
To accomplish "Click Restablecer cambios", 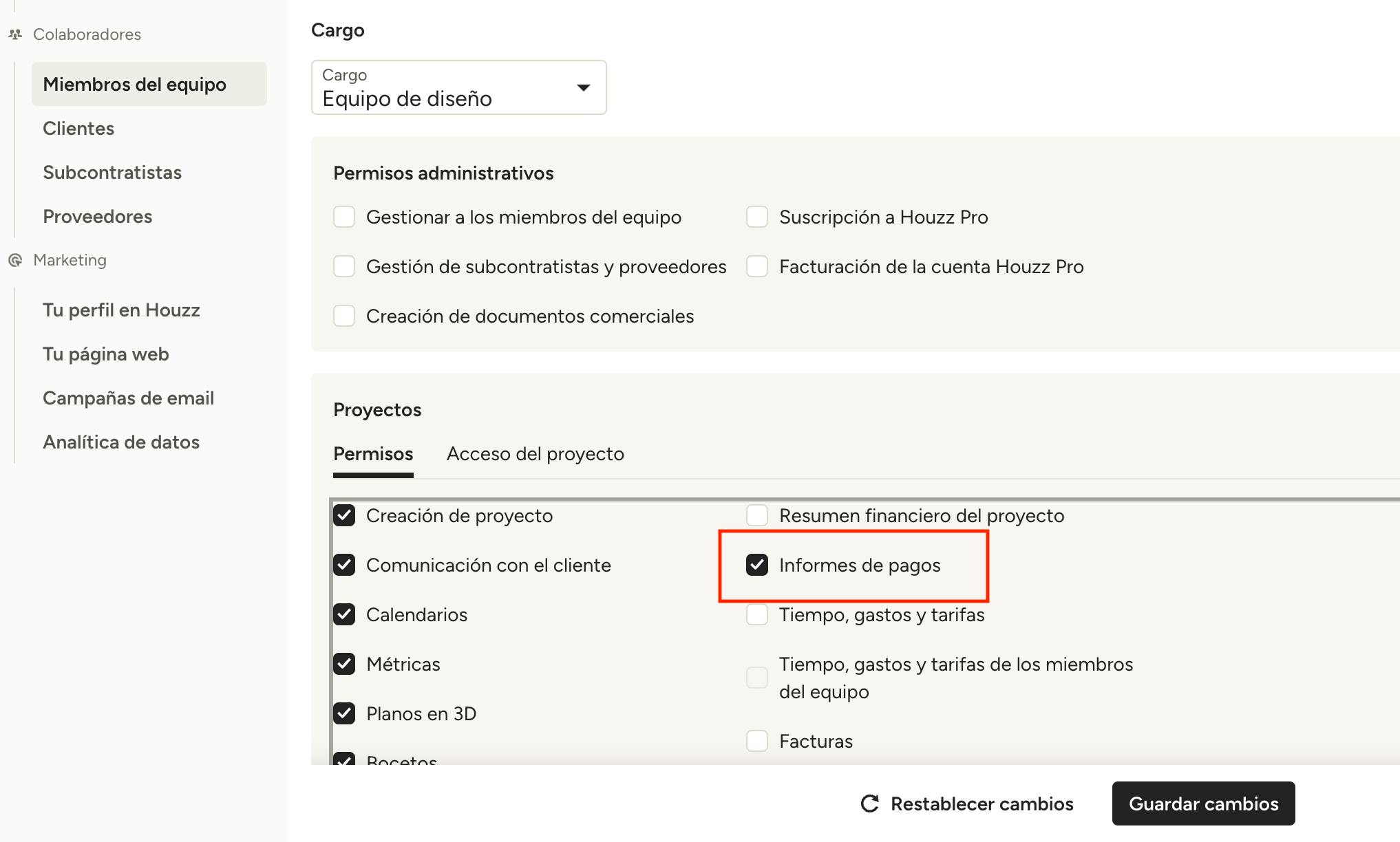I will [x=982, y=803].
